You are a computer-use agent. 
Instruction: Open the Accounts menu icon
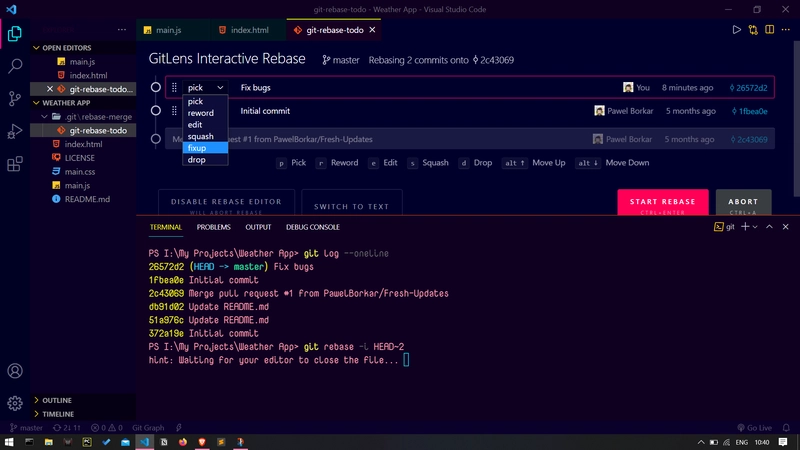point(15,371)
